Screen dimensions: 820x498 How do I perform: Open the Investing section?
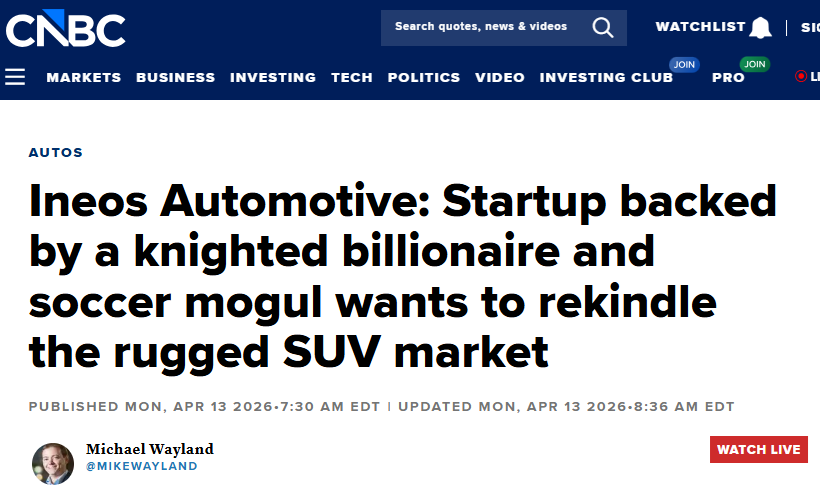(x=273, y=77)
